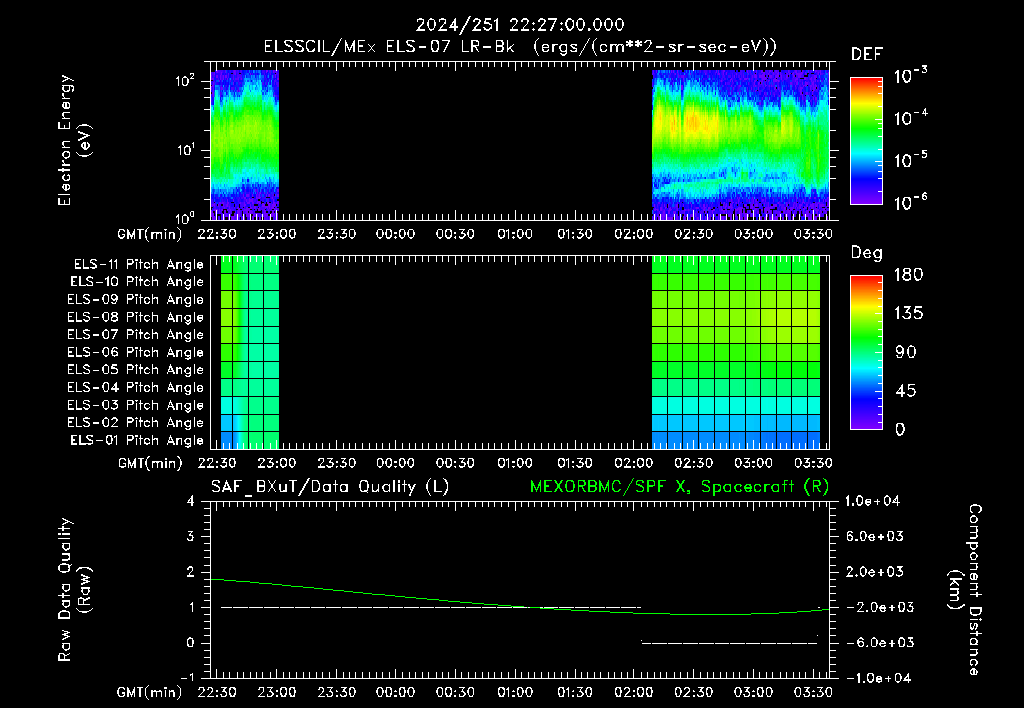Select the ELS-06 Pitch Angle row label
Image resolution: width=1024 pixels, height=708 pixels.
pyautogui.click(x=135, y=352)
